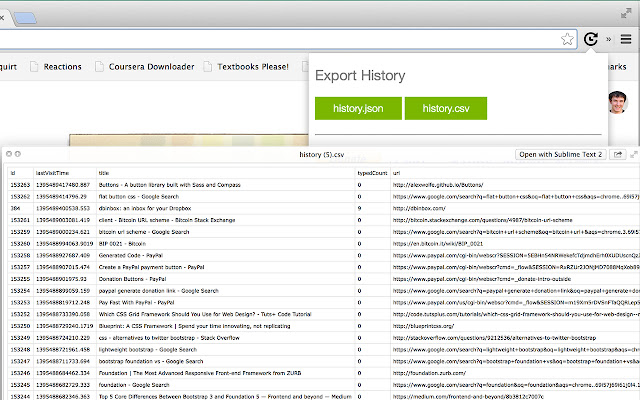Viewport: 640px width, 400px height.
Task: Bookmark page with the star icon
Action: click(x=567, y=39)
